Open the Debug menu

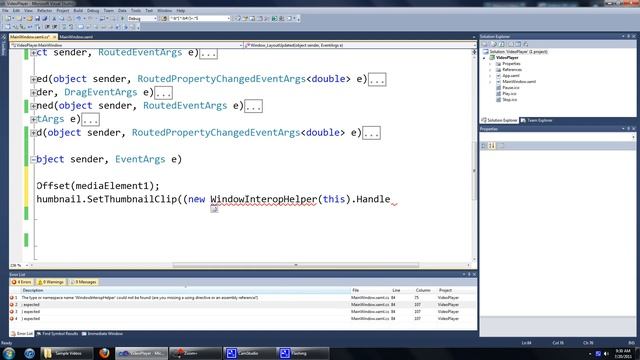(93, 11)
